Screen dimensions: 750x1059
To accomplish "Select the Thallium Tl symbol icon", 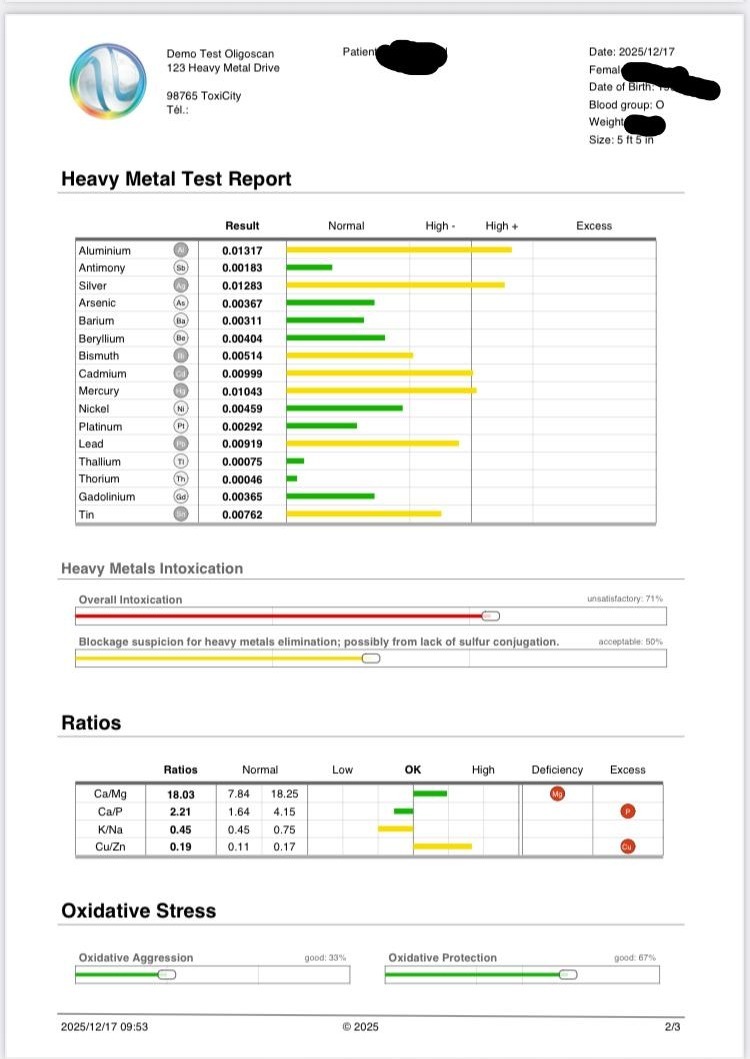I will 181,462.
